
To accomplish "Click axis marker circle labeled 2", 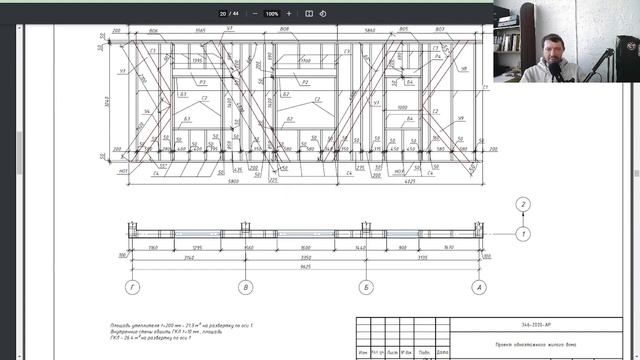I will [x=523, y=204].
